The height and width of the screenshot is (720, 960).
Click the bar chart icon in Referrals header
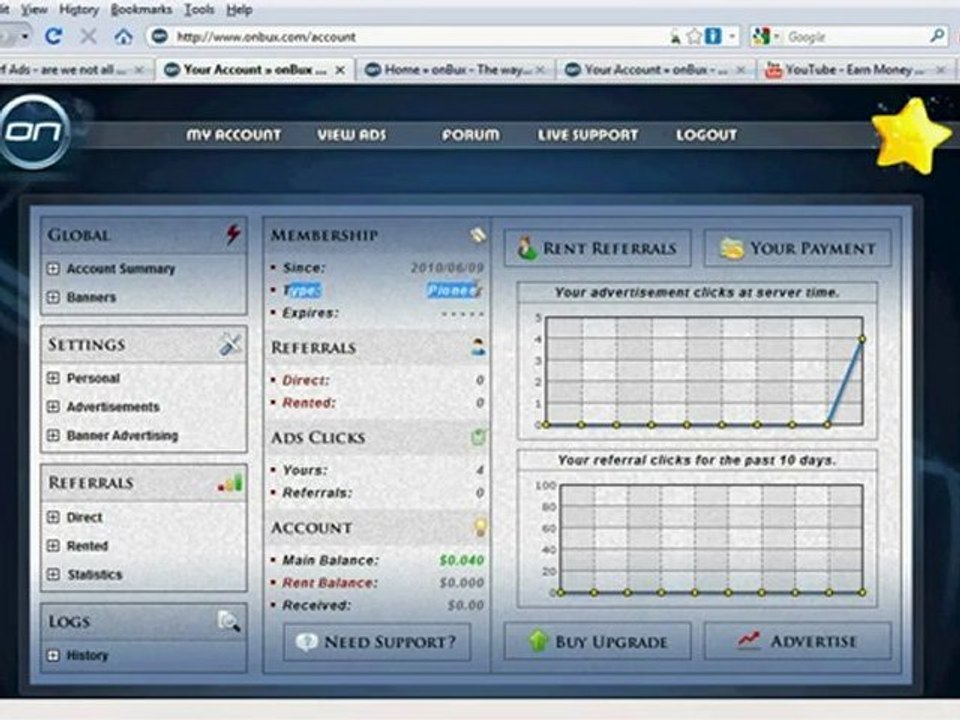[x=230, y=482]
